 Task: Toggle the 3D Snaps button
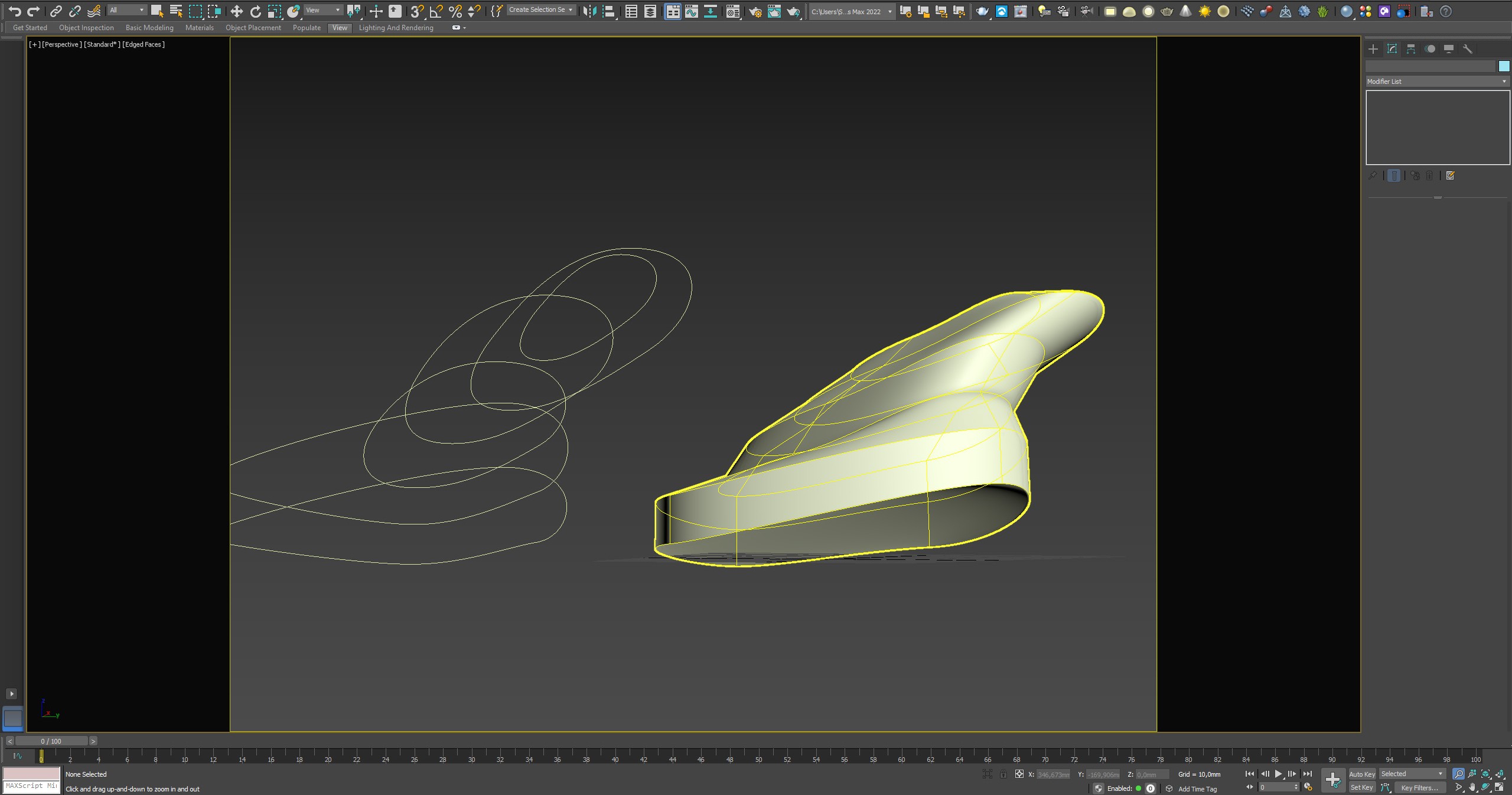tap(417, 11)
